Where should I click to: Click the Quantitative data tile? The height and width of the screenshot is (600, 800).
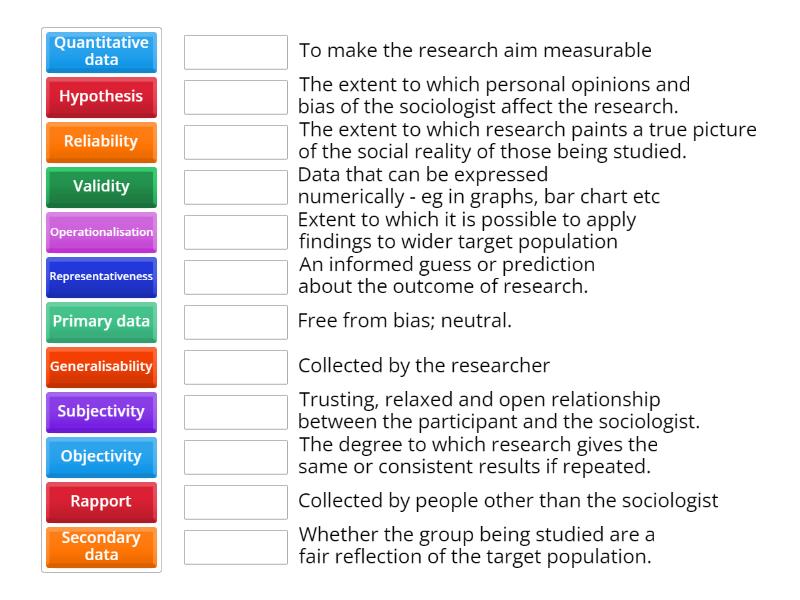coord(101,52)
